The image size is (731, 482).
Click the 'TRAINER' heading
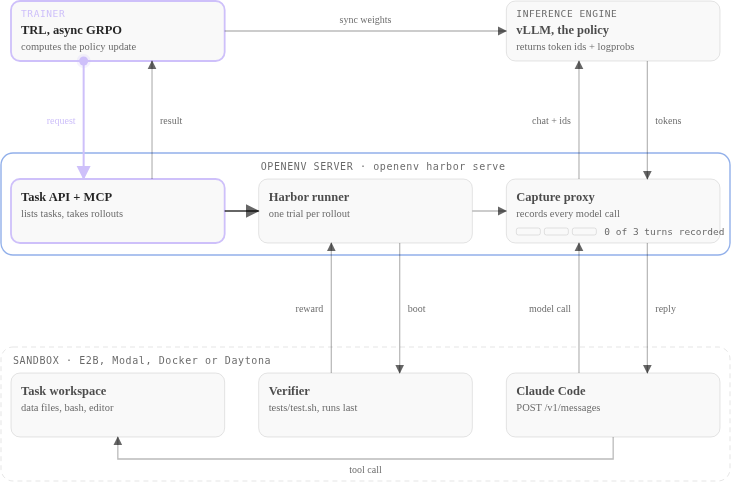point(43,14)
